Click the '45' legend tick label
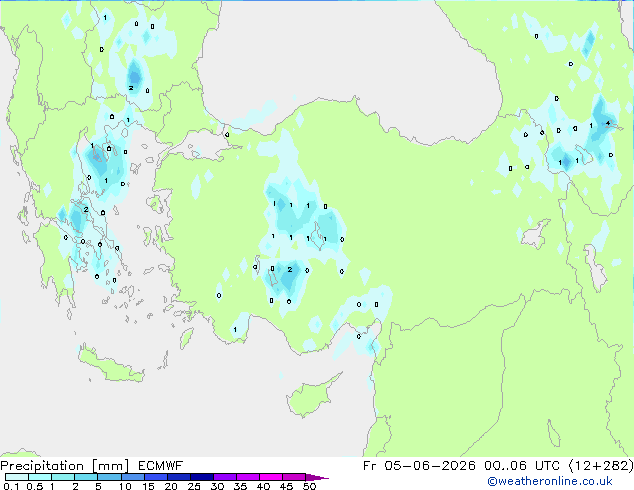 286,486
